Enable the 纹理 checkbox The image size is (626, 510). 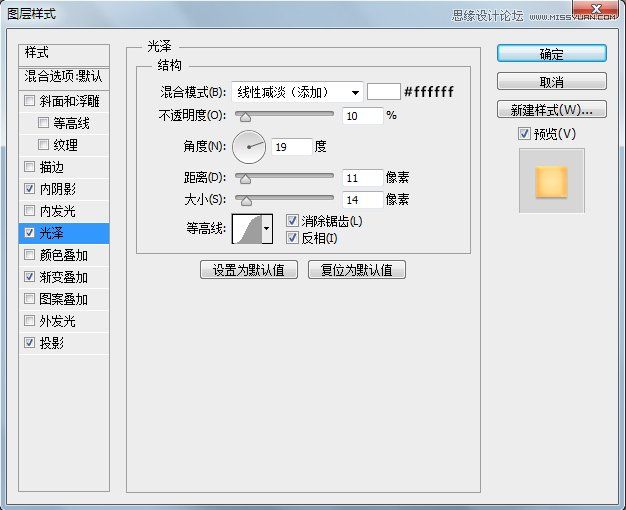click(43, 145)
